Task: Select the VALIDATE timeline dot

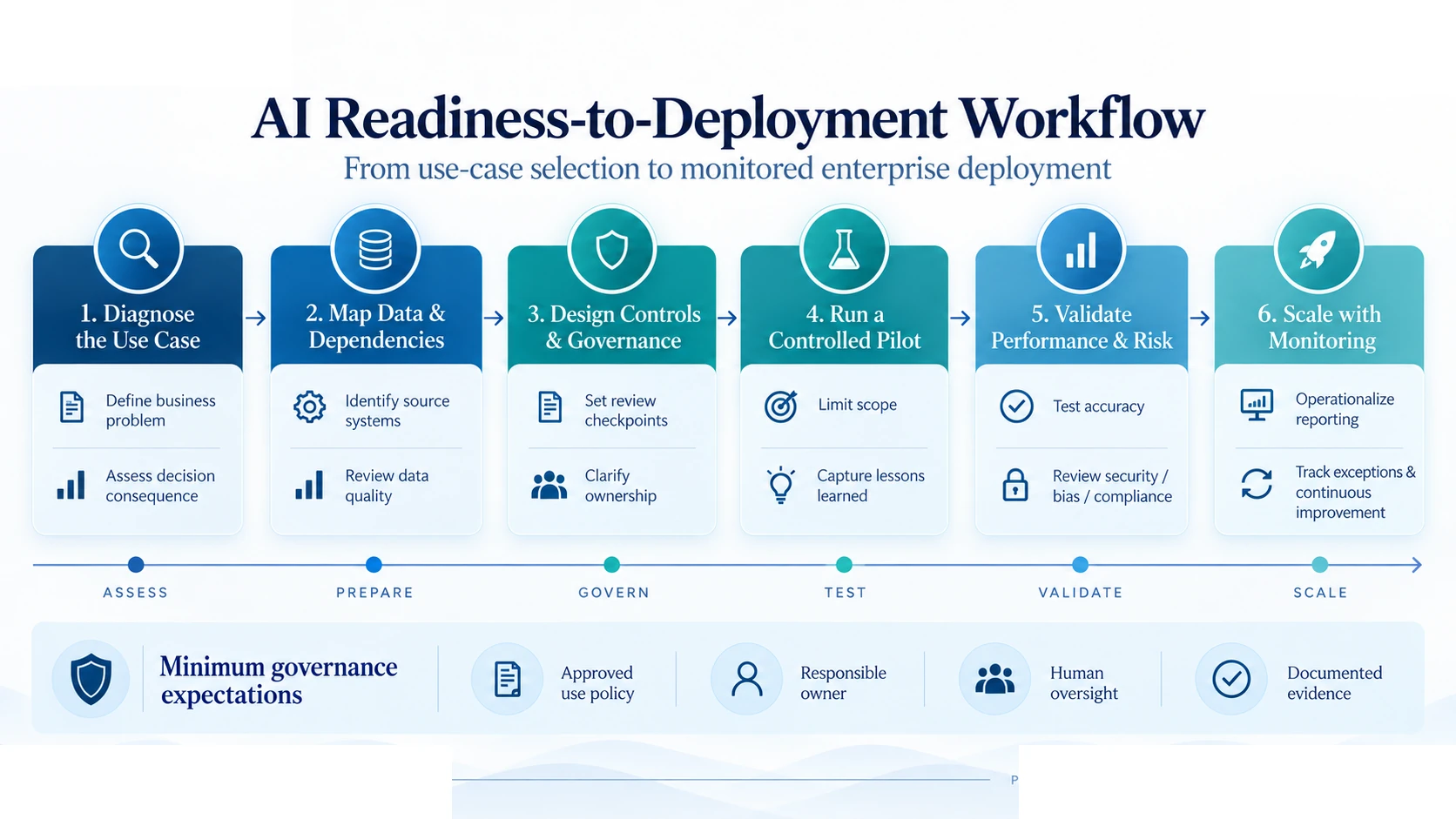Action: (x=1080, y=565)
